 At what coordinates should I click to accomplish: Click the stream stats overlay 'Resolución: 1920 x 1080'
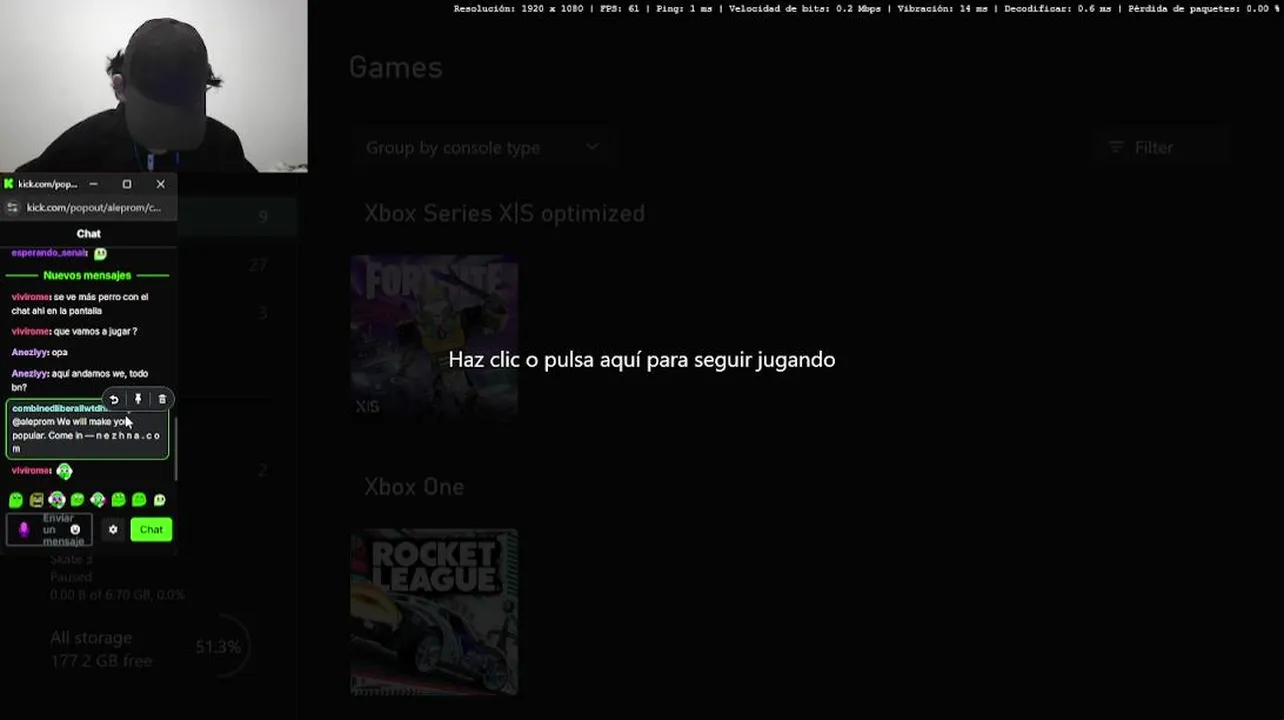(517, 8)
